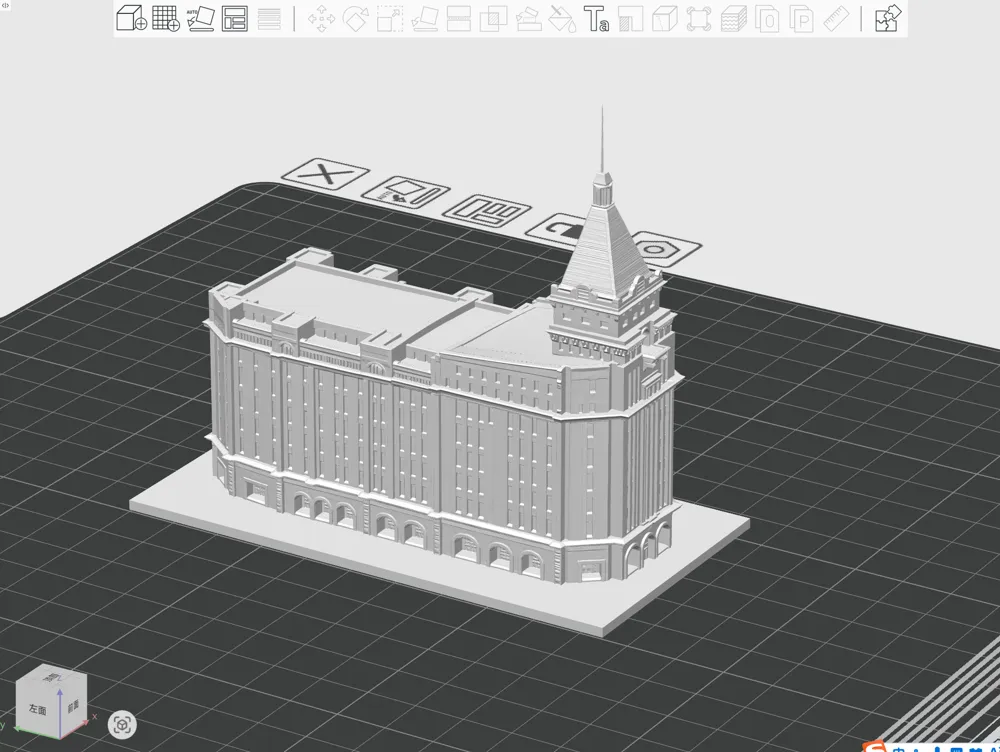Click the model's pointed tower roof
Screen dimensions: 1000x752
(x=603, y=249)
